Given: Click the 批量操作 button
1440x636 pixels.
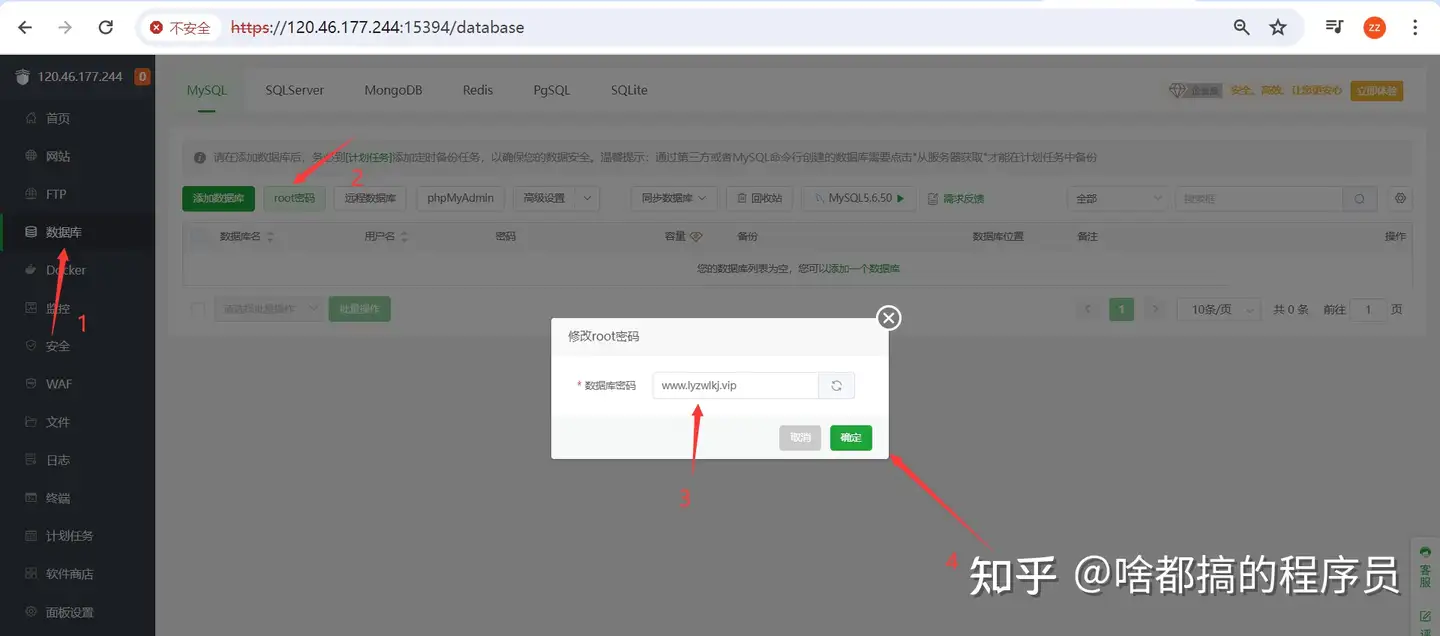Looking at the screenshot, I should pyautogui.click(x=360, y=310).
